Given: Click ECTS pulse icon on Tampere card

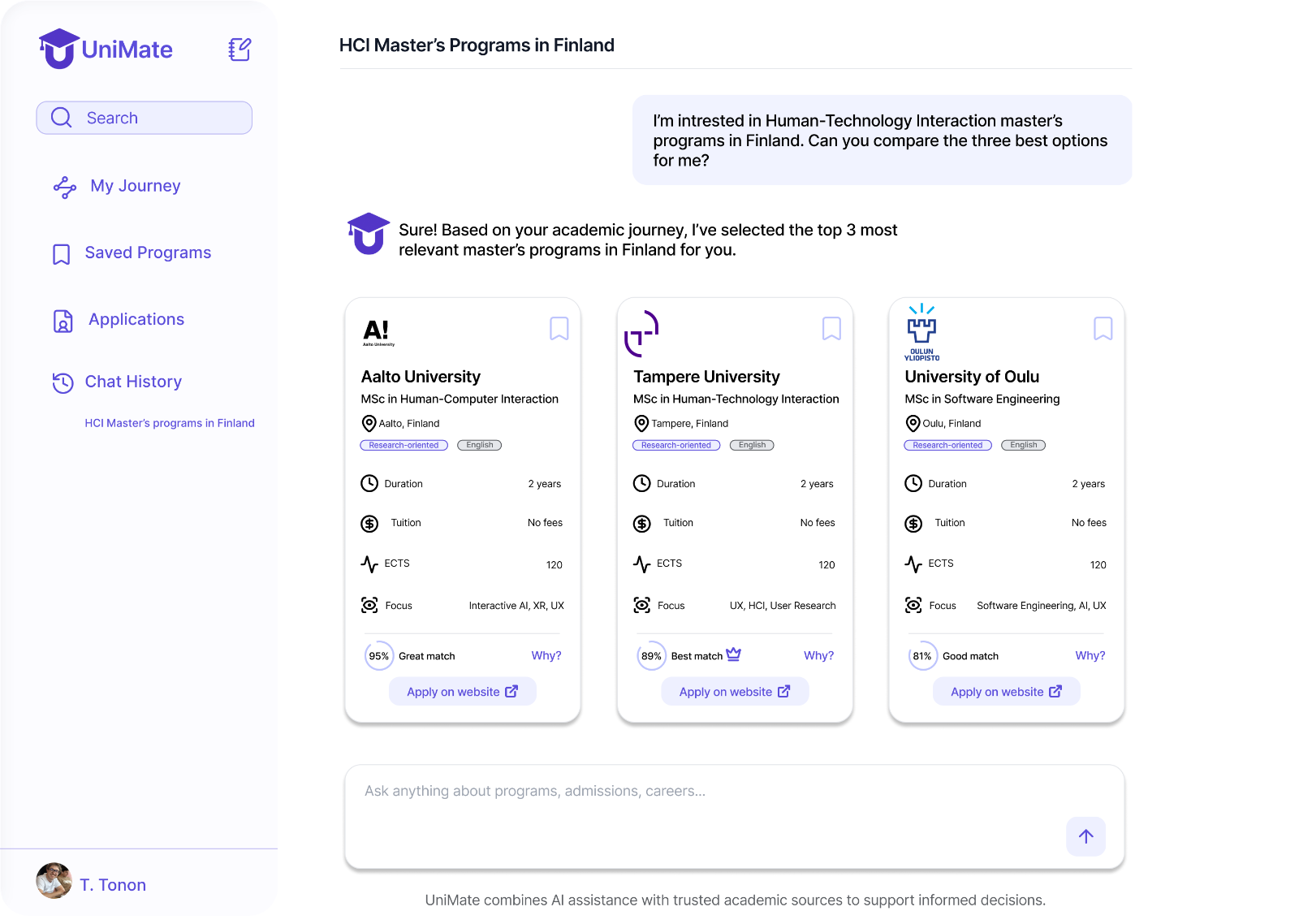Looking at the screenshot, I should click(642, 564).
